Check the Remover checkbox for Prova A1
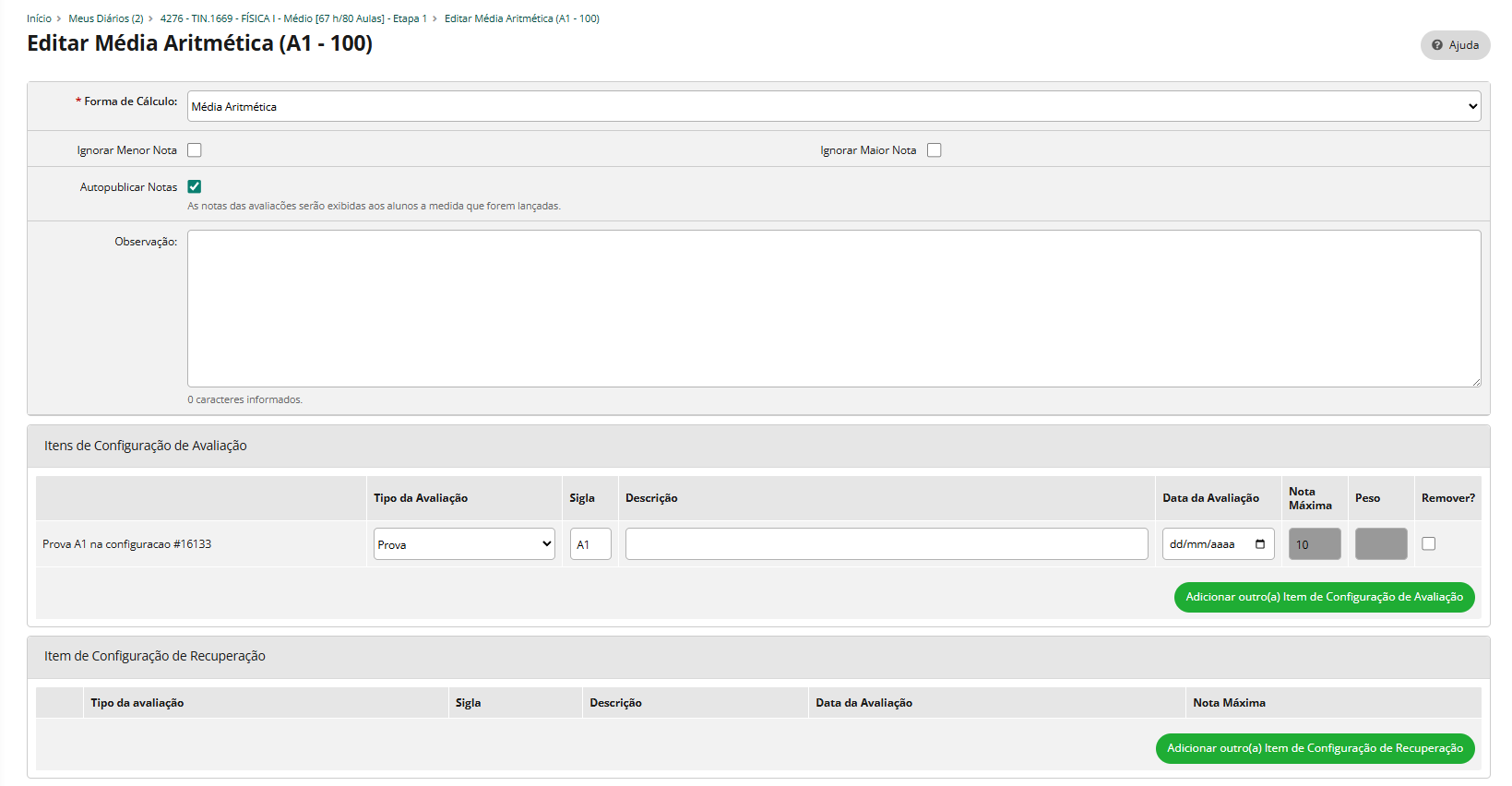 pyautogui.click(x=1428, y=544)
